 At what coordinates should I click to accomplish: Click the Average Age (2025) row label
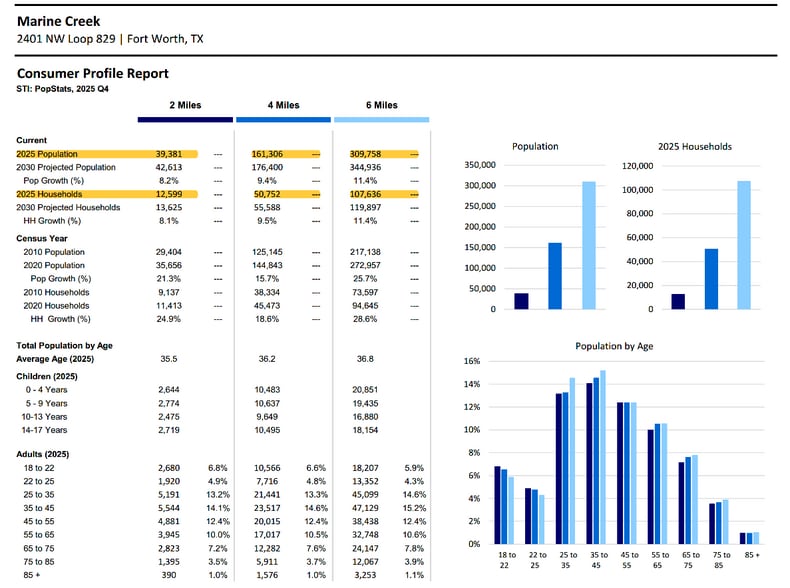55,359
